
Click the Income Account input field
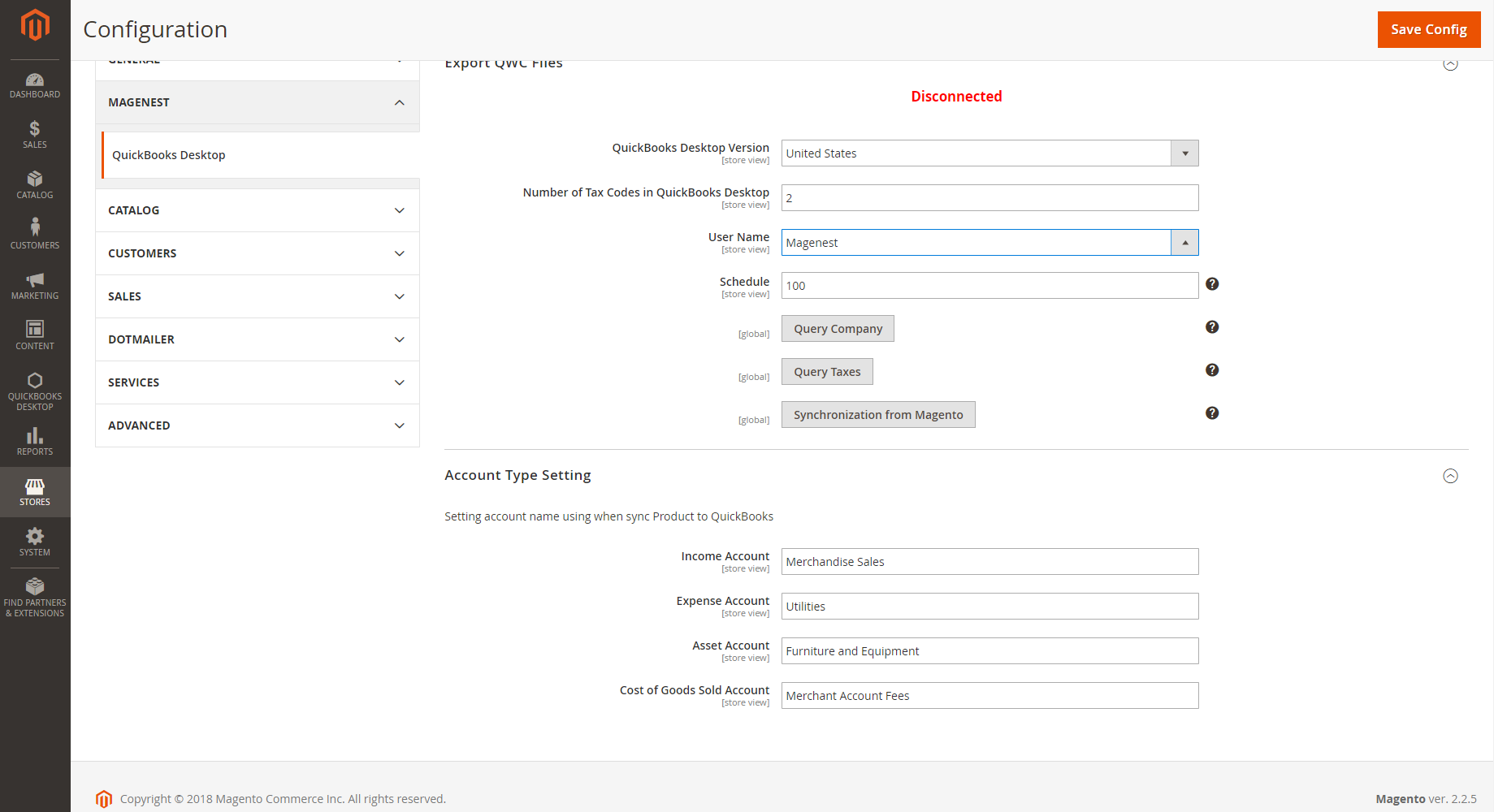pos(990,562)
